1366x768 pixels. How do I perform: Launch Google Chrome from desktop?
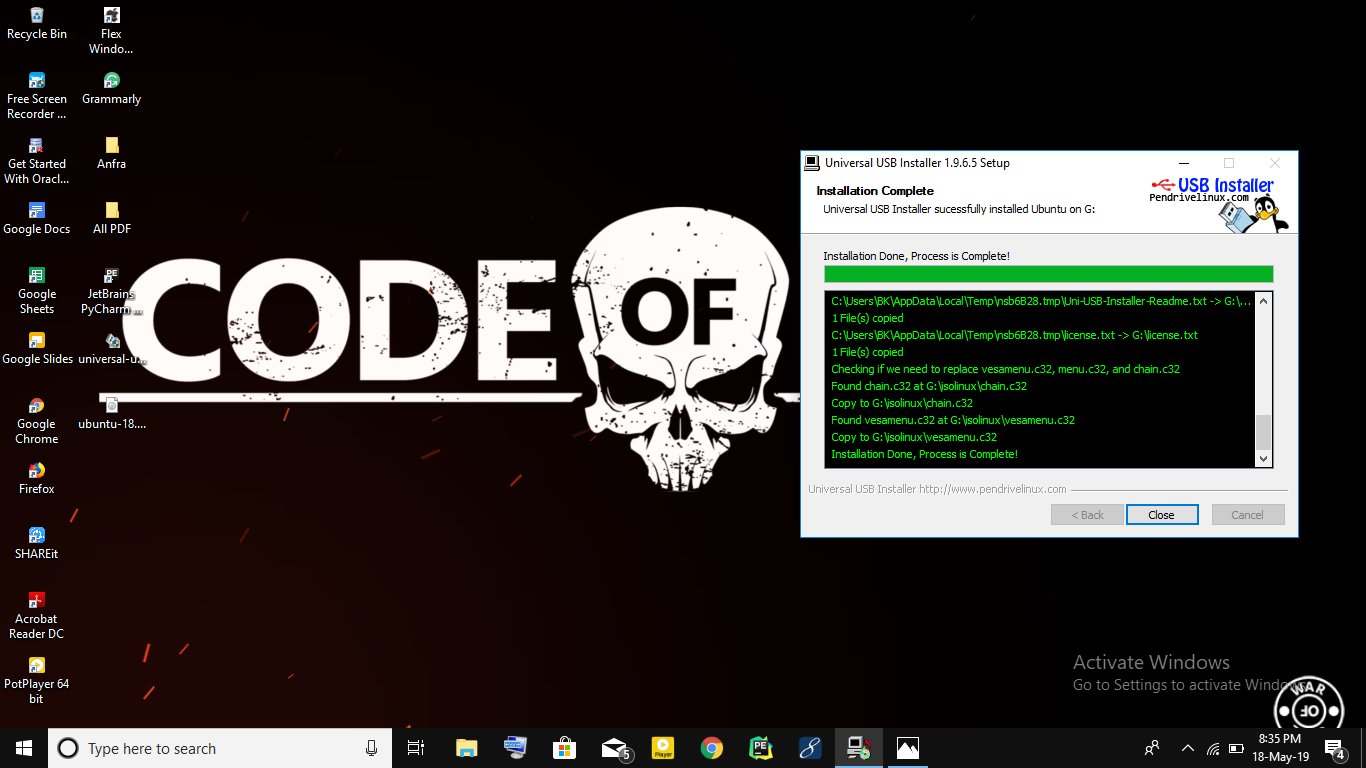tap(37, 420)
